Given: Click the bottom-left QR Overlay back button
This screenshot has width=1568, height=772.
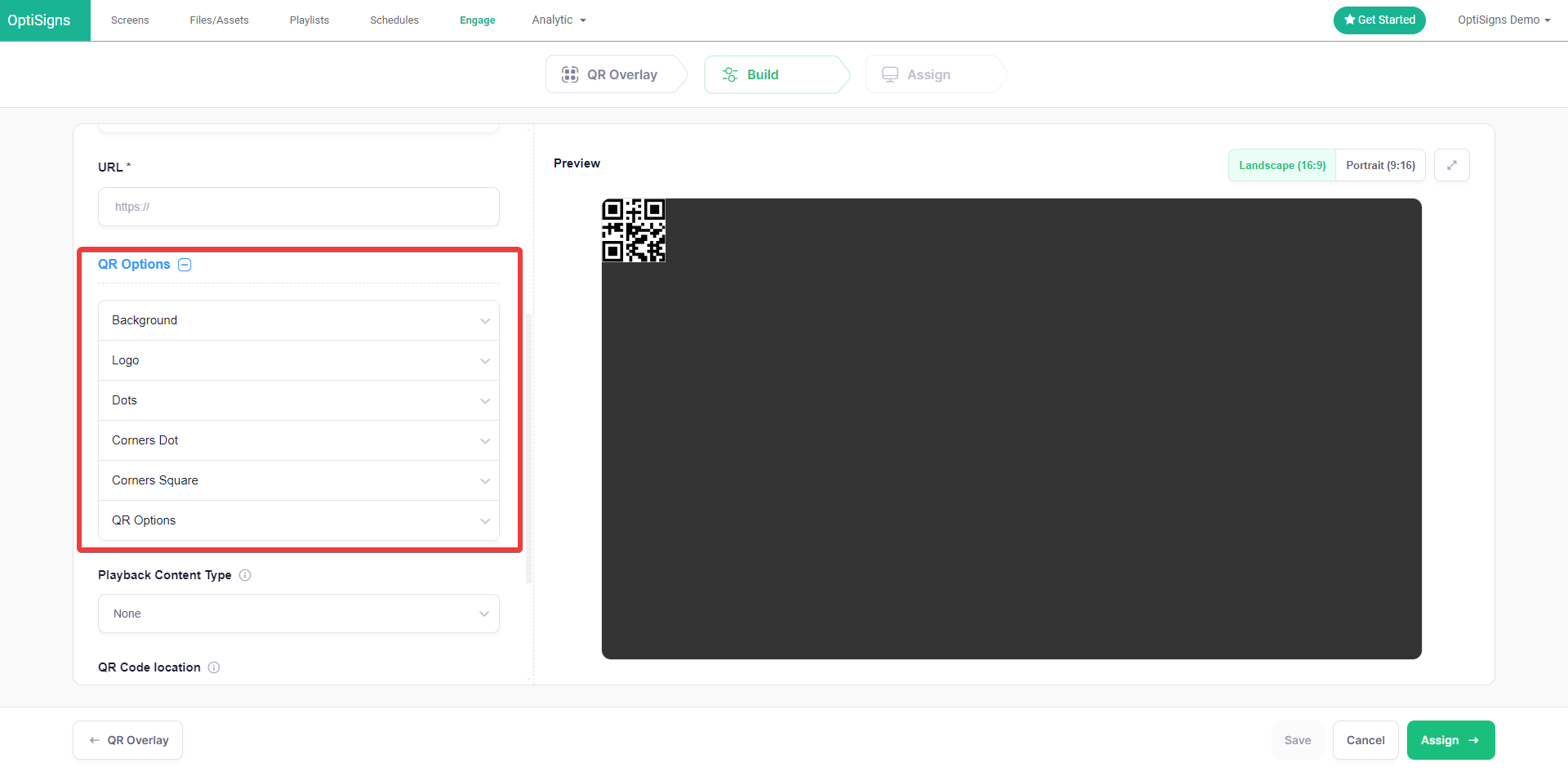Looking at the screenshot, I should (128, 740).
